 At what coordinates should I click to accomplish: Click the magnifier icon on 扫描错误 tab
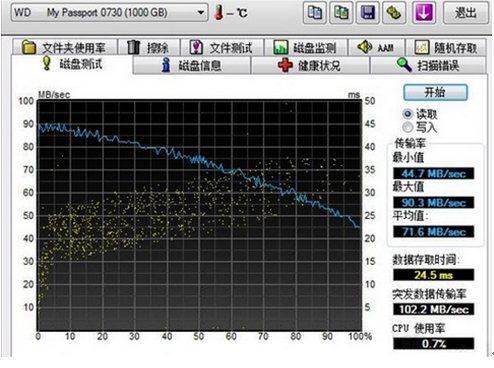coord(404,64)
